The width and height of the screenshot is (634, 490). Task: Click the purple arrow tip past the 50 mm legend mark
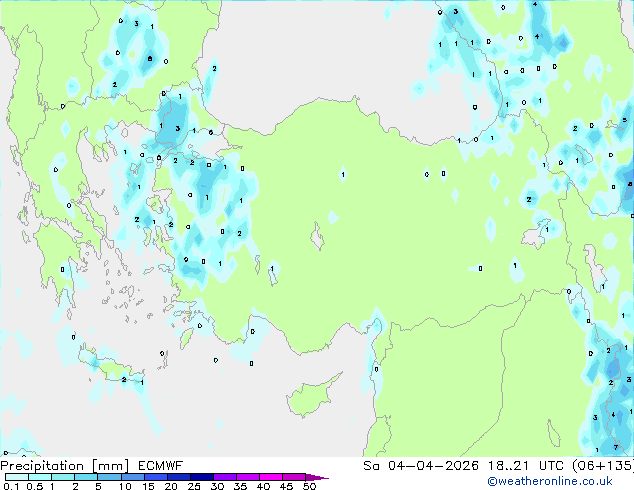(x=317, y=477)
